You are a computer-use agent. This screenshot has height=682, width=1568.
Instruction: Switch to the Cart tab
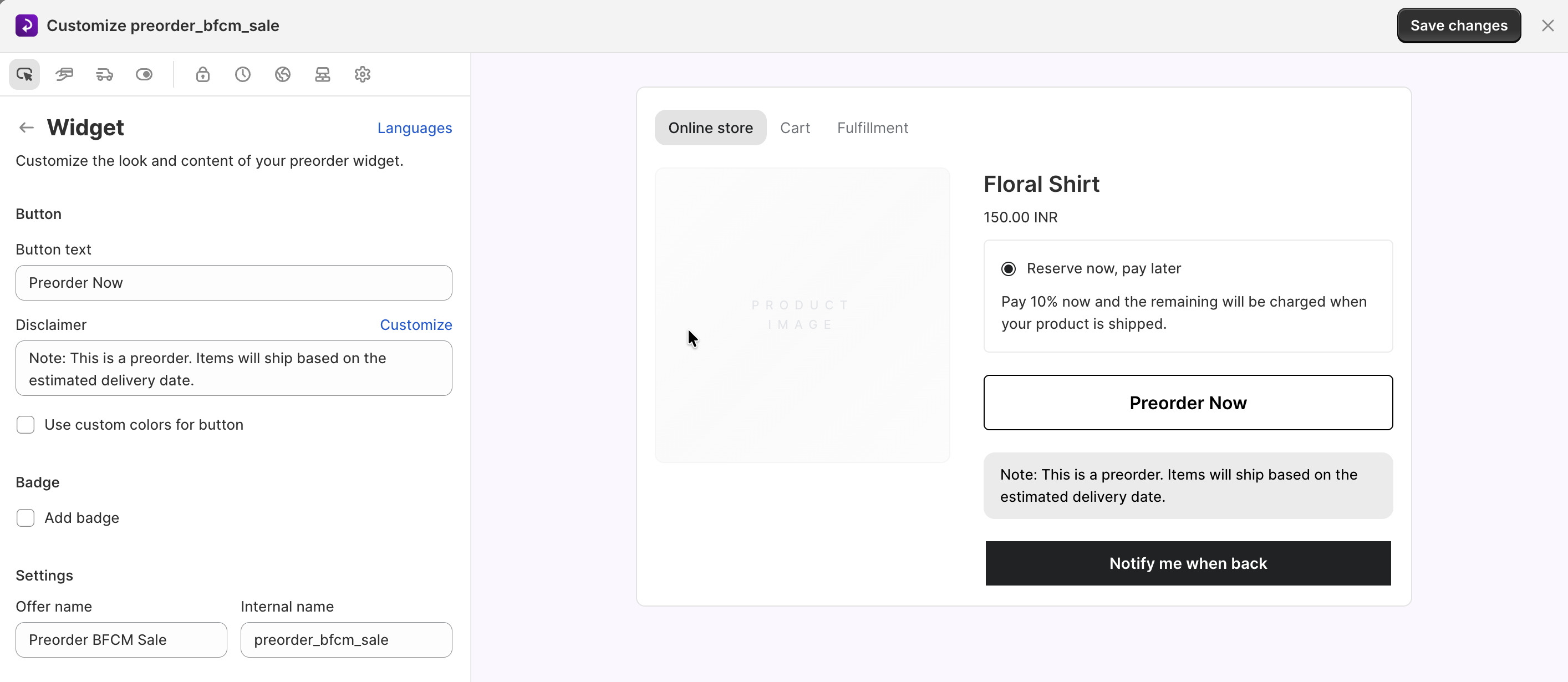[795, 128]
